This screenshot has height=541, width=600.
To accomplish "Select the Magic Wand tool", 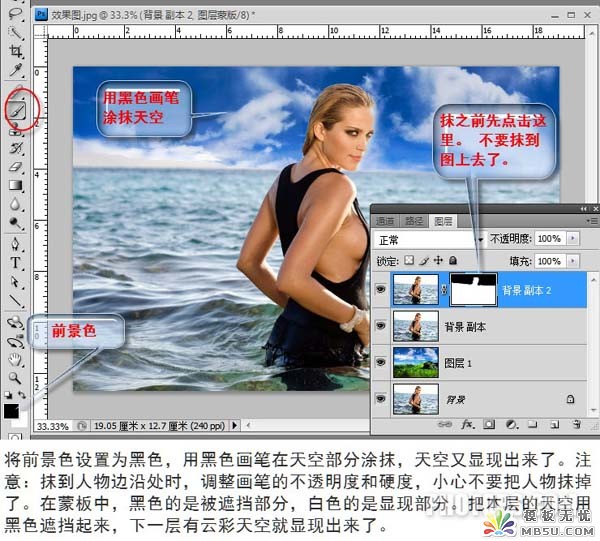I will pyautogui.click(x=15, y=33).
